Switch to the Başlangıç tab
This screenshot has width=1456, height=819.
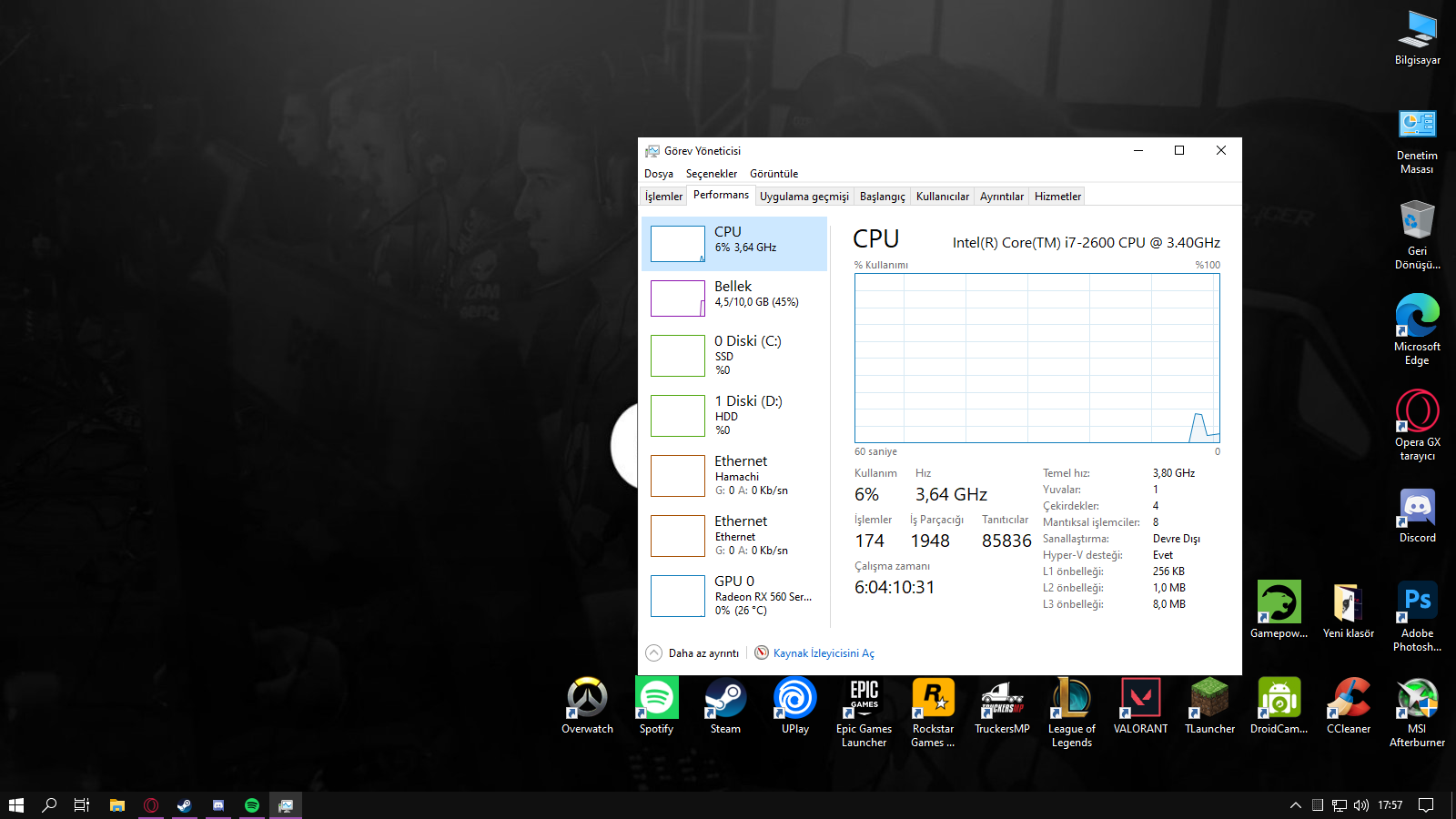click(883, 197)
